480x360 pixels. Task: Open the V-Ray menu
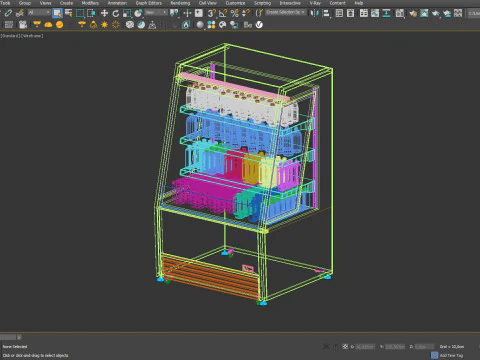click(315, 3)
